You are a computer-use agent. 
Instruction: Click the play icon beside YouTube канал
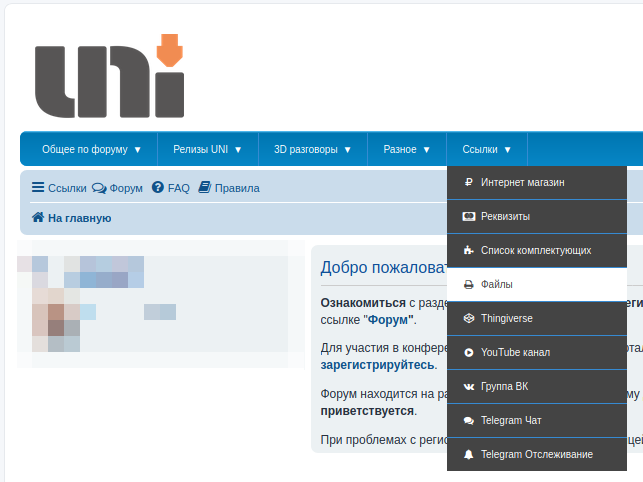469,352
